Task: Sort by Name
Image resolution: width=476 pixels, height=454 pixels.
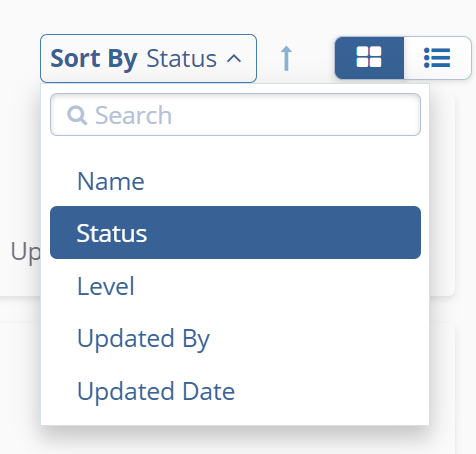Action: click(235, 181)
